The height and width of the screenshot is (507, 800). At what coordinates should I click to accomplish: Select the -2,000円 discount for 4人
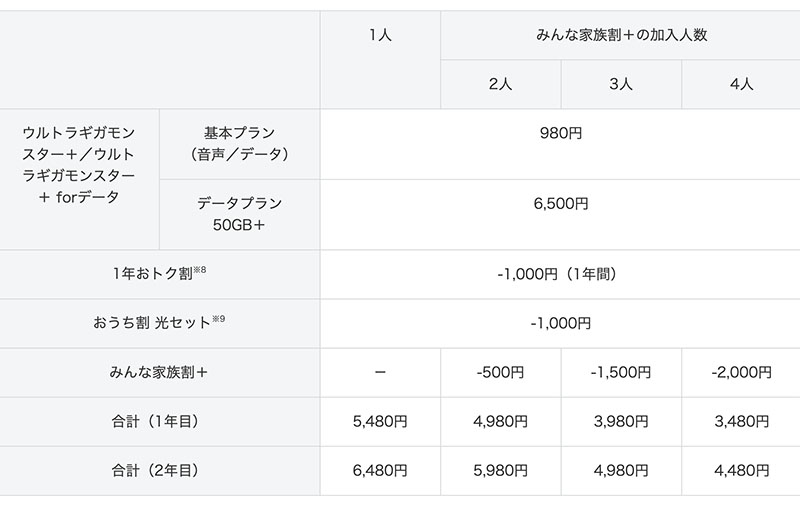[741, 372]
